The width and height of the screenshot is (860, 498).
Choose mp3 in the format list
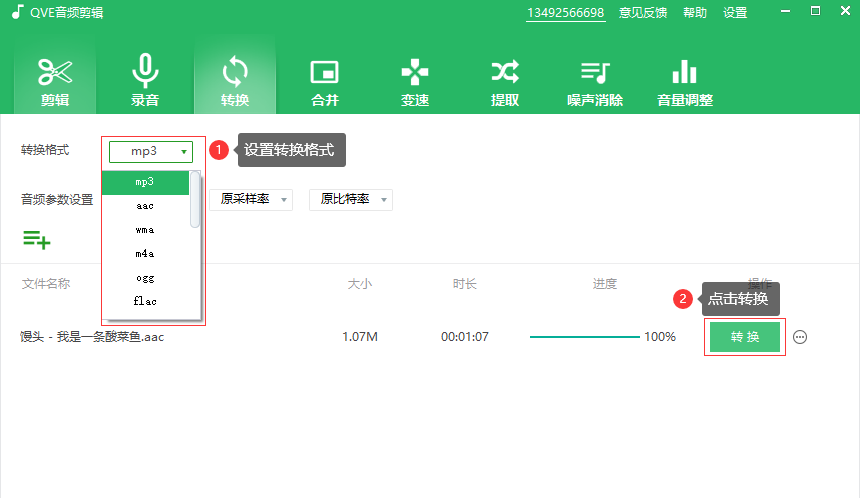[145, 183]
